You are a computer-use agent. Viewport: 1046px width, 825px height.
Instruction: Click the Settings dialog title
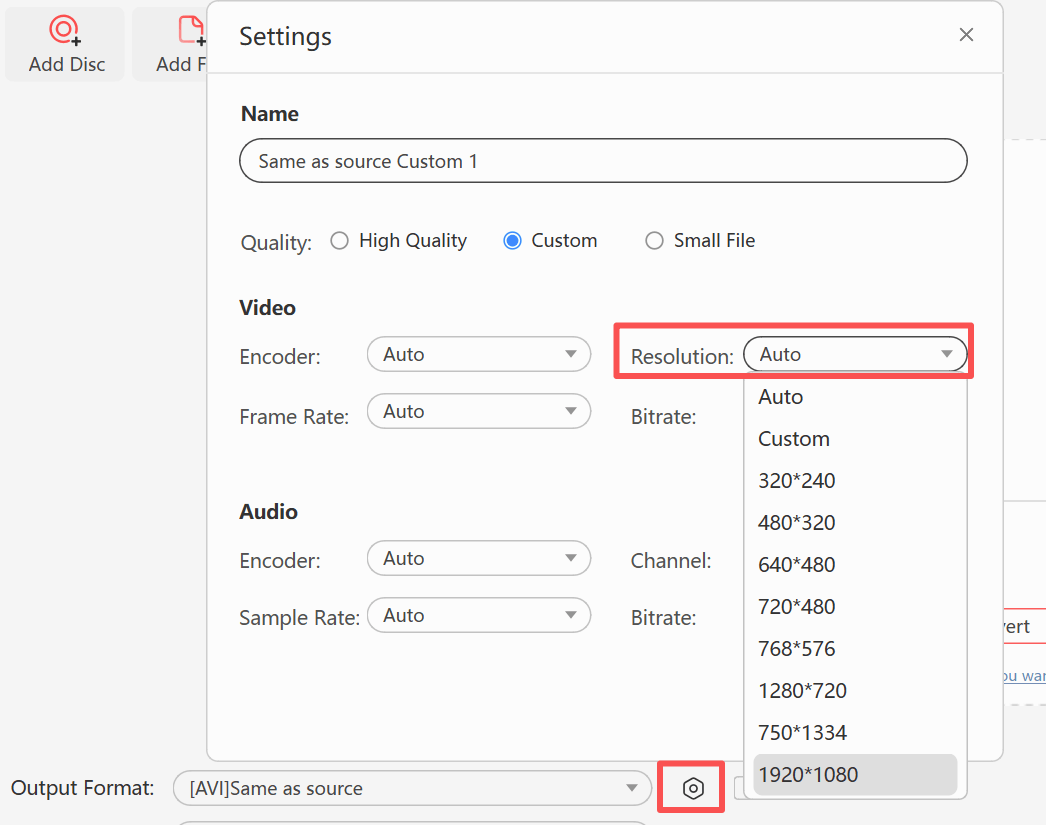[286, 37]
